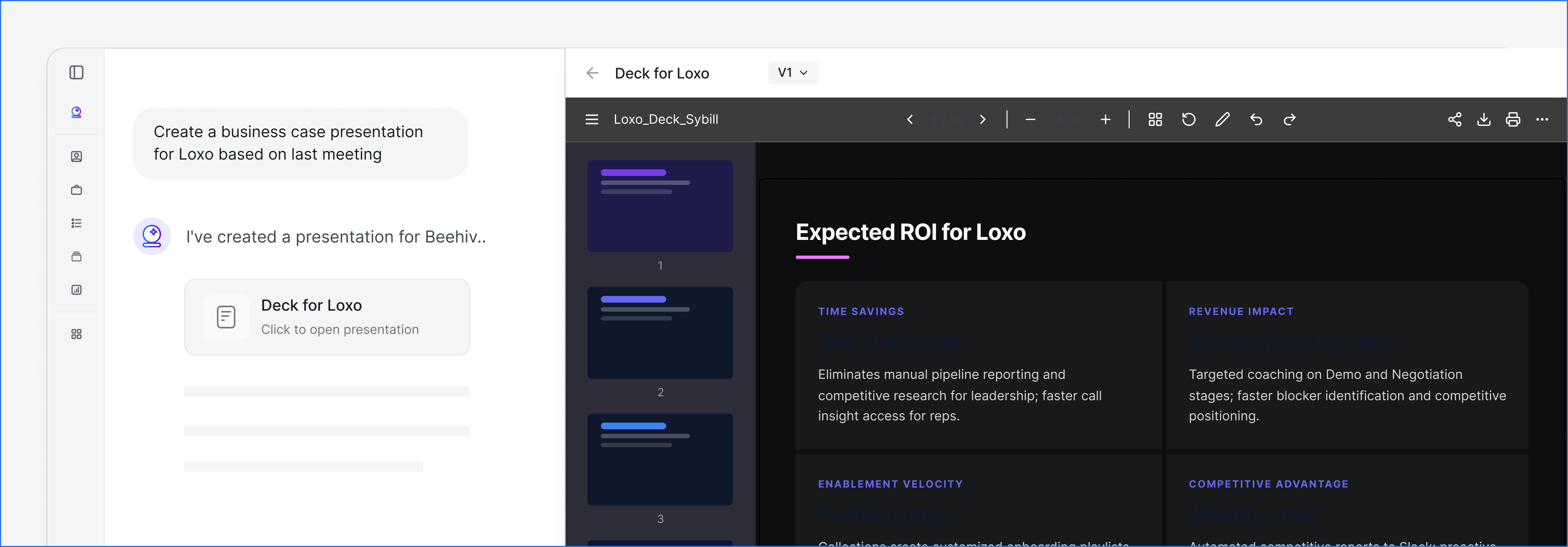Toggle the sidebar panel icon
This screenshot has height=547, width=1568.
pos(76,72)
